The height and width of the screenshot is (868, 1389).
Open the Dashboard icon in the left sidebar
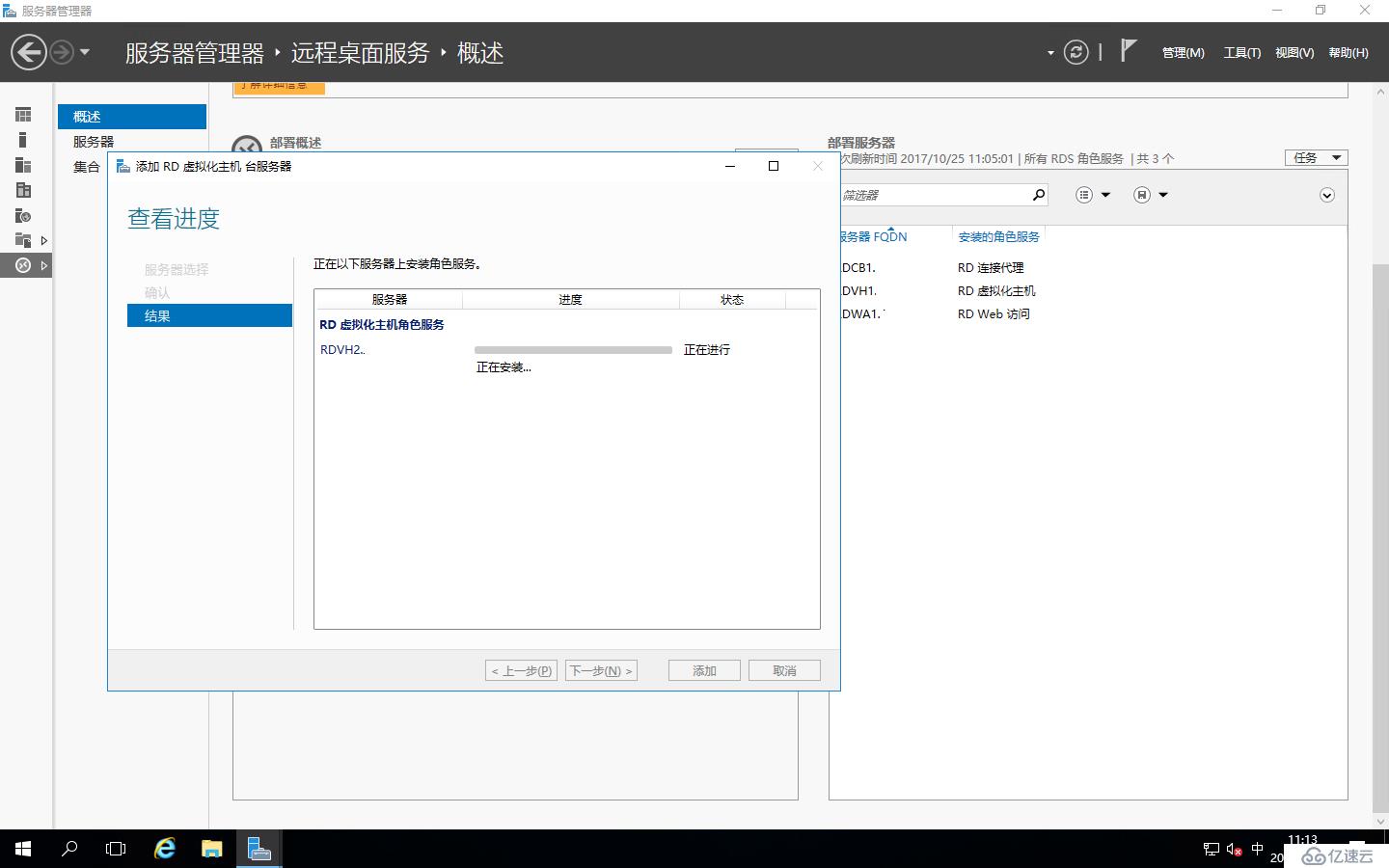click(x=23, y=115)
